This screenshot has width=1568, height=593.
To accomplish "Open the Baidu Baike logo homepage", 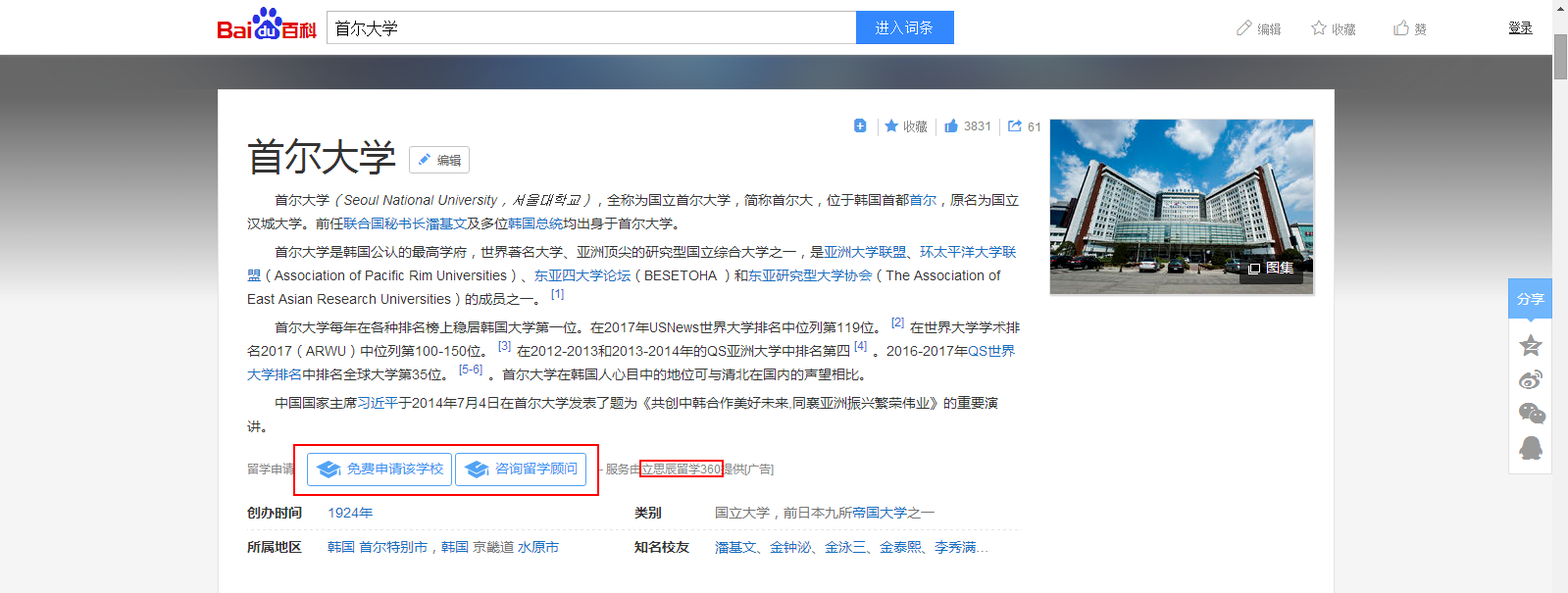I will click(x=266, y=25).
